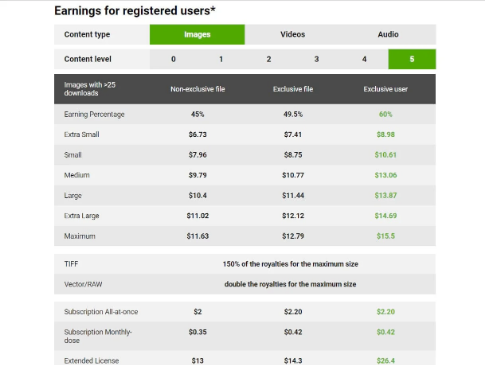485x365 pixels.
Task: Click the 'TIFF' row label
Action: 71,264
